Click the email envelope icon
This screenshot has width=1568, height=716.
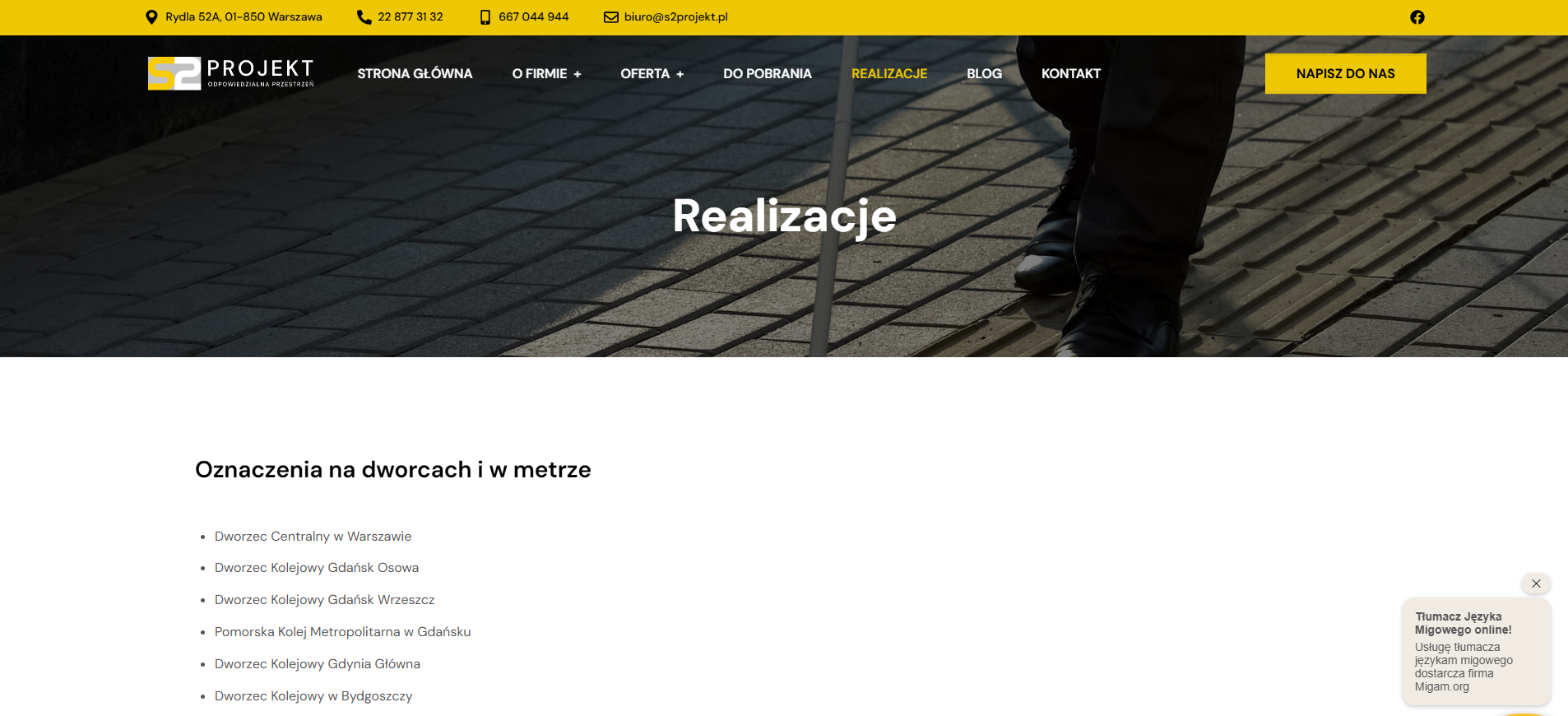tap(610, 17)
